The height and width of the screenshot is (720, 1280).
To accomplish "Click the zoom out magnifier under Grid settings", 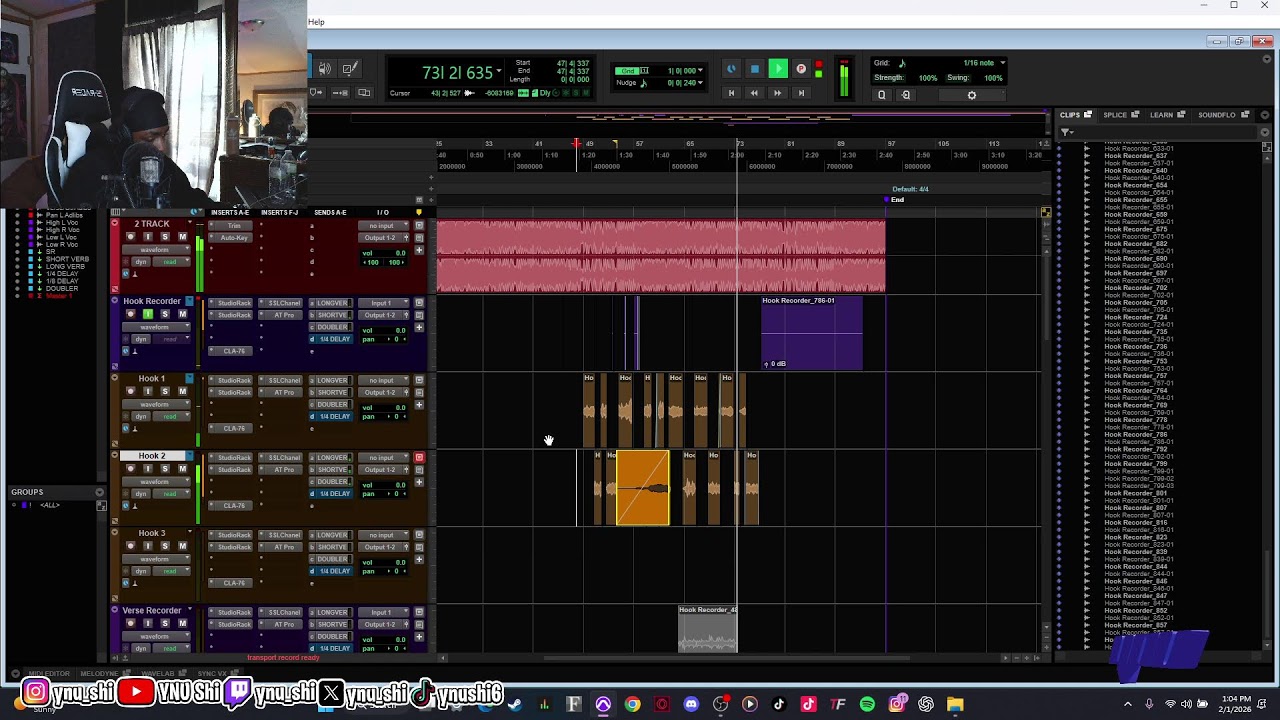I will coord(906,95).
